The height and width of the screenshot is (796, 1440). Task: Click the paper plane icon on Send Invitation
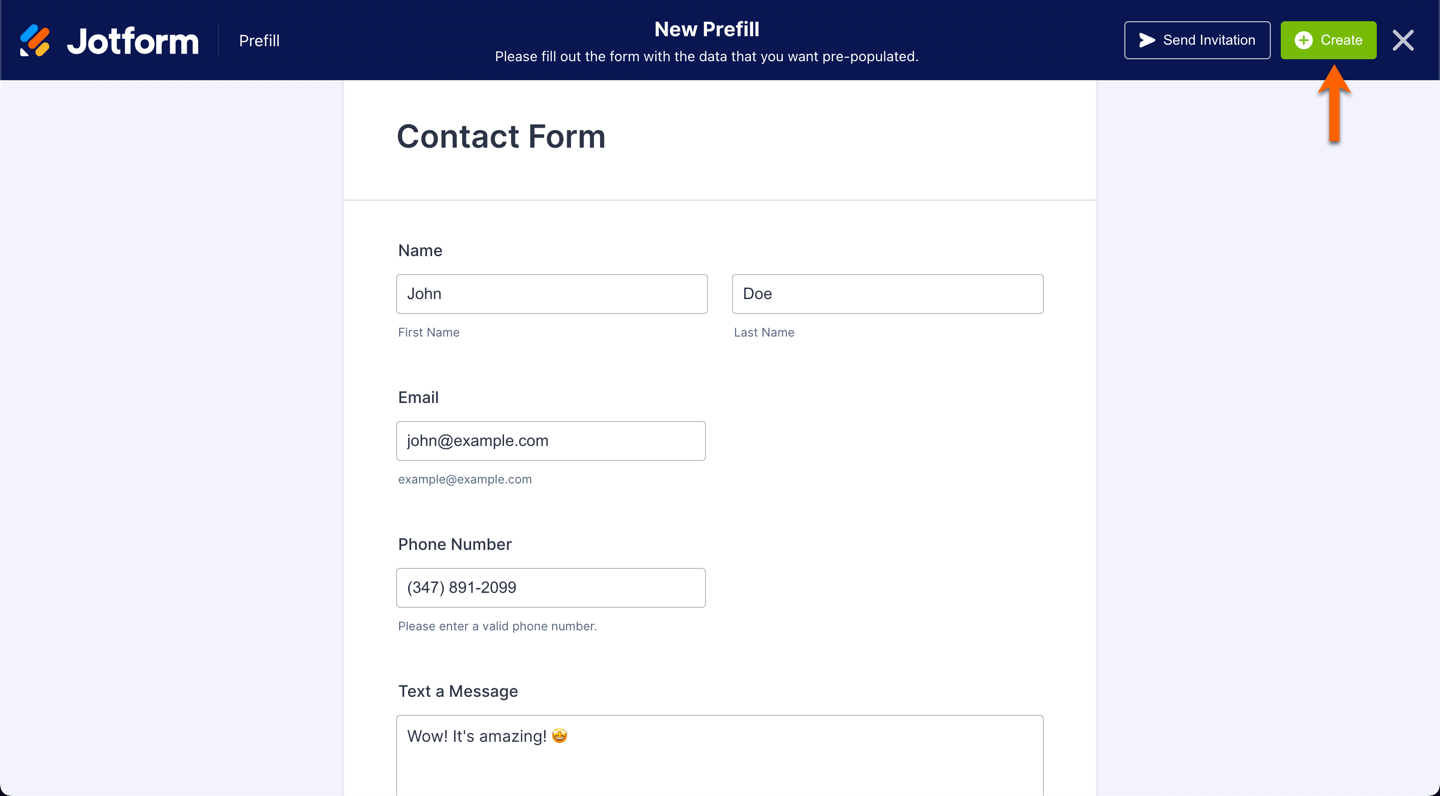point(1147,40)
